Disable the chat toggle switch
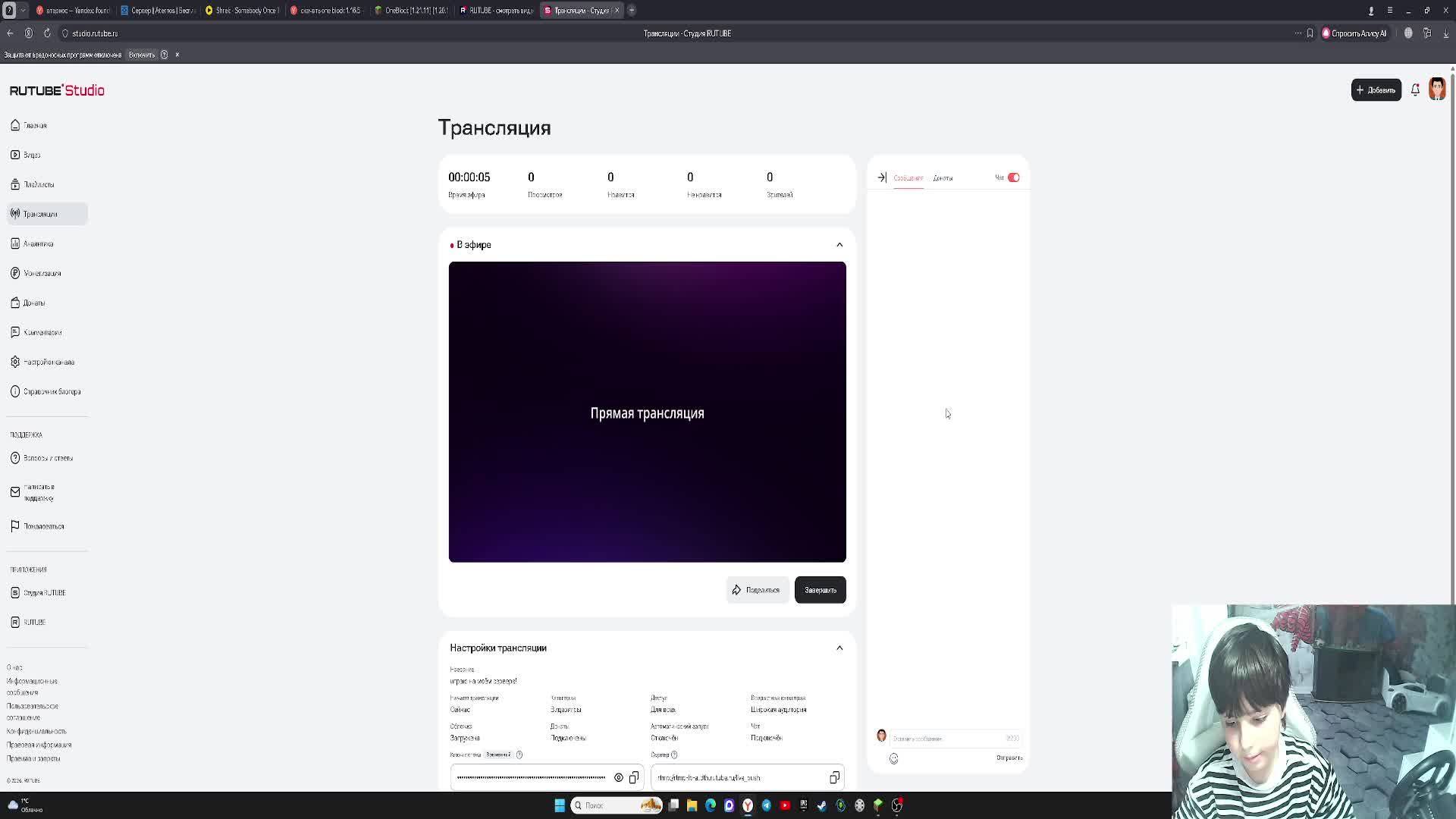Image resolution: width=1456 pixels, height=819 pixels. pos(1013,177)
